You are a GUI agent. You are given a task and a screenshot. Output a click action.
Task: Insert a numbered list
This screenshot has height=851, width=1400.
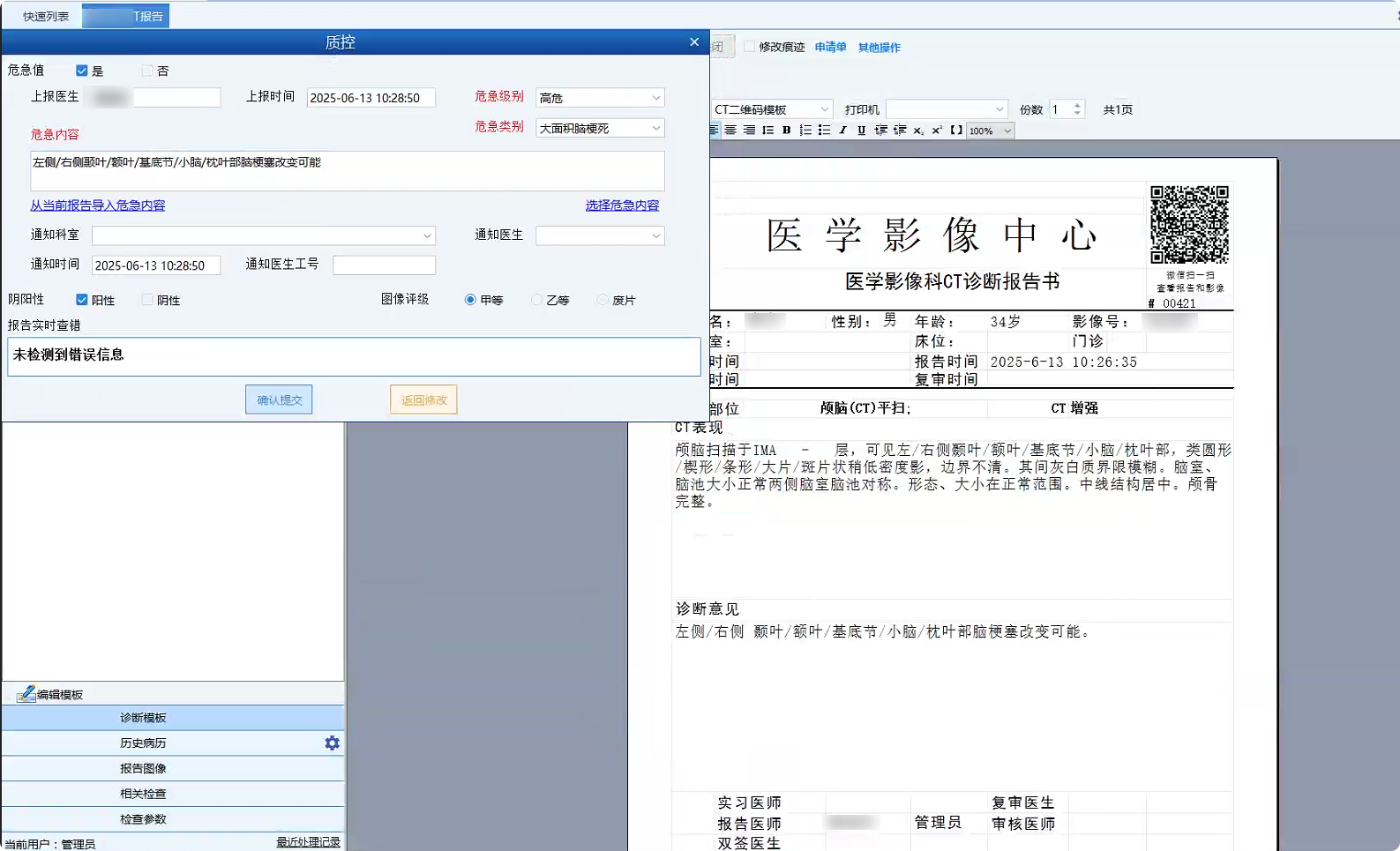(x=805, y=131)
